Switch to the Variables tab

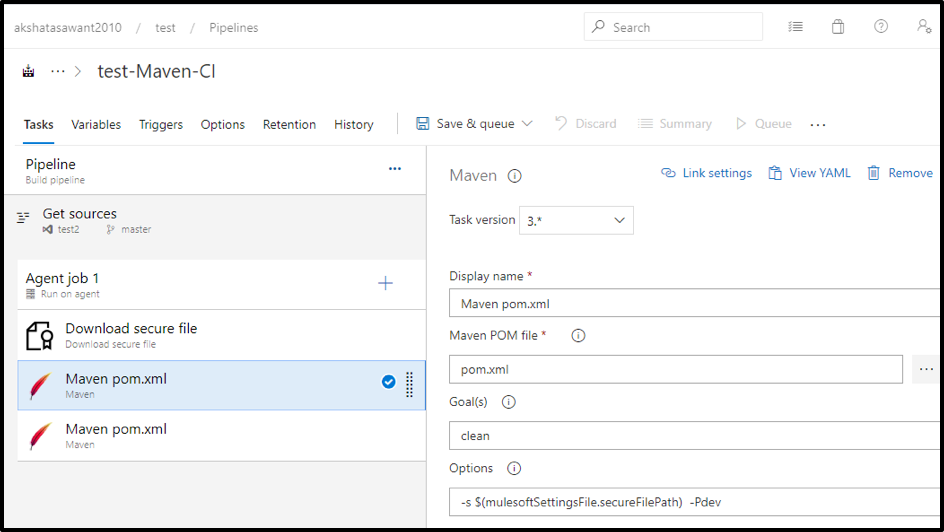click(96, 125)
